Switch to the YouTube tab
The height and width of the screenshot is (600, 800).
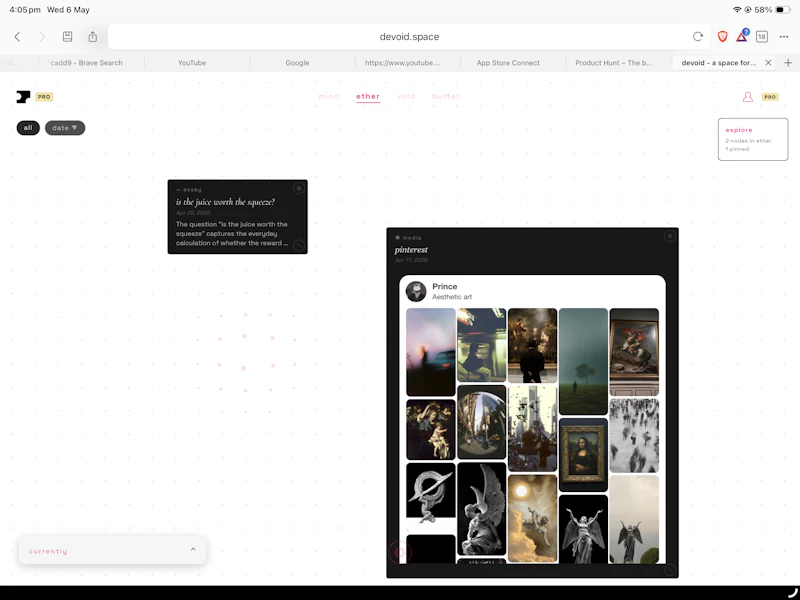coord(192,63)
